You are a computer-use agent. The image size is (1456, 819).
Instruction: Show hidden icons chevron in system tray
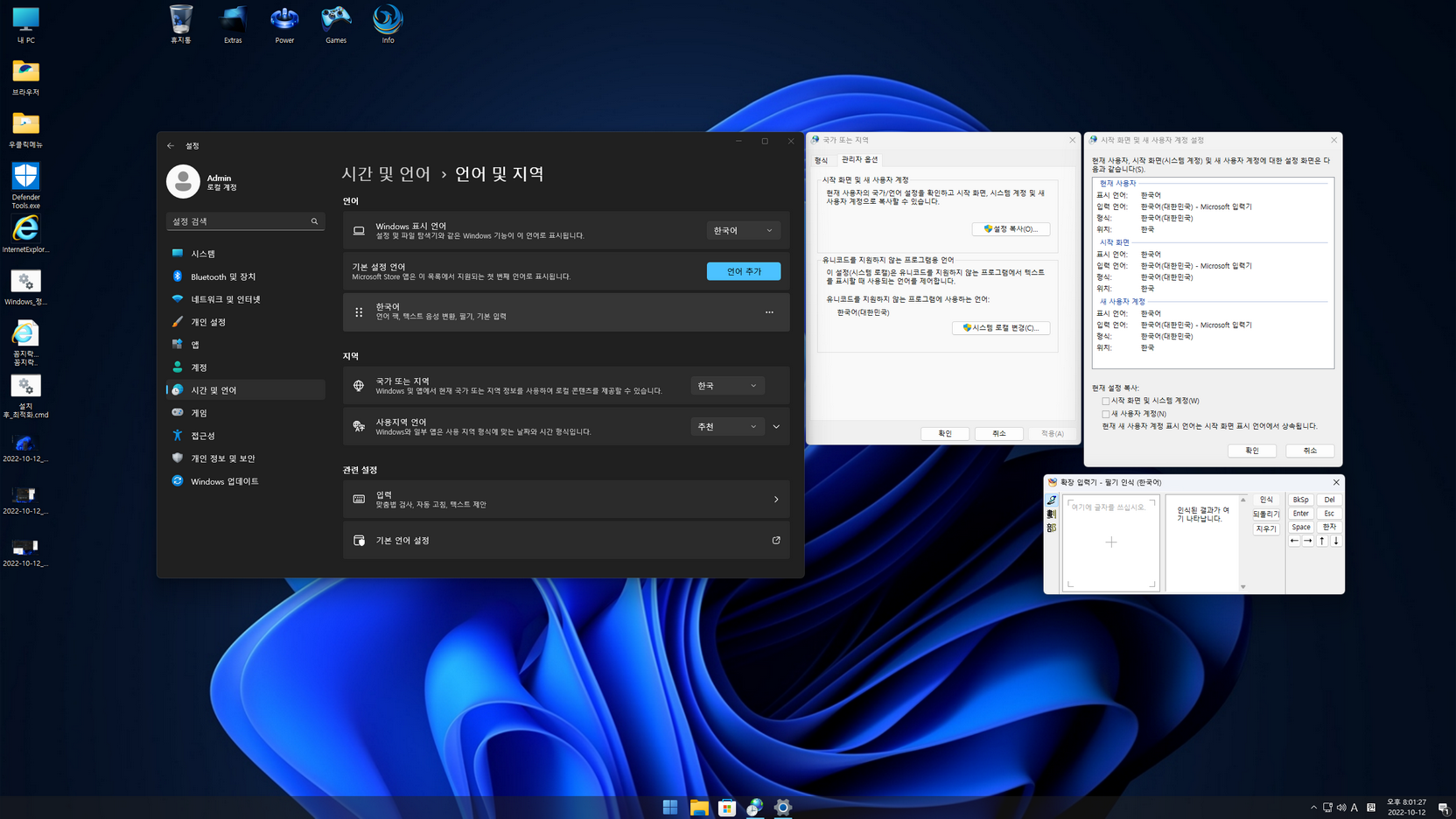[1313, 808]
